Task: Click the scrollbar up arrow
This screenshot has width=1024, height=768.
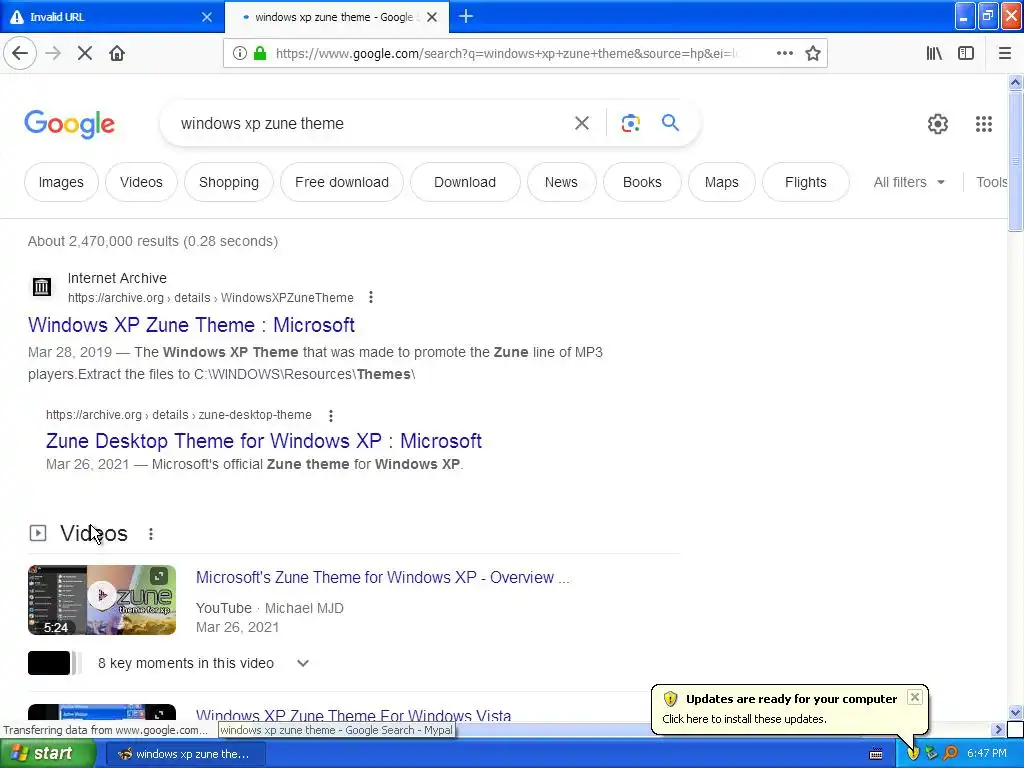Action: (1015, 82)
